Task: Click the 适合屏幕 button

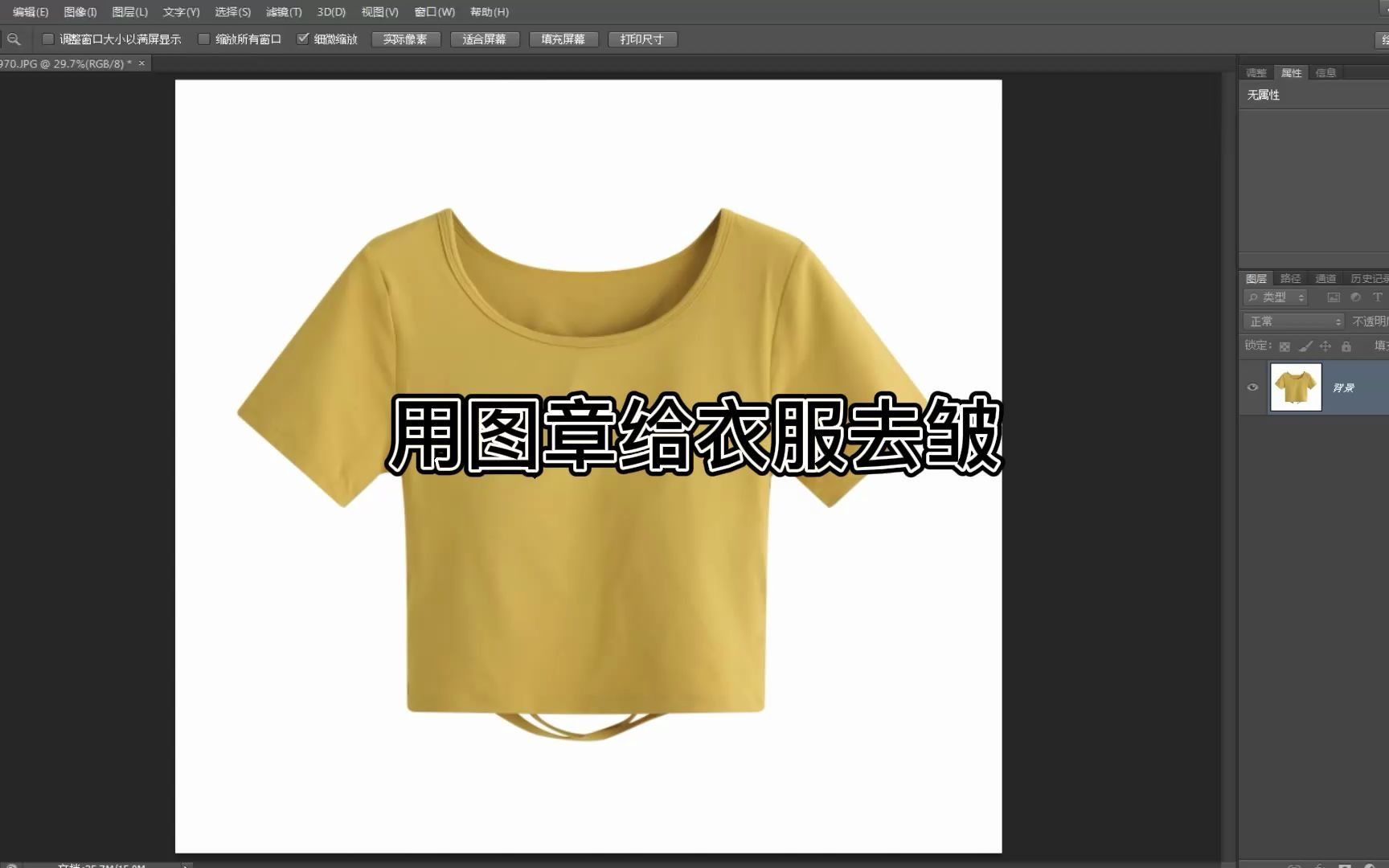Action: click(485, 39)
